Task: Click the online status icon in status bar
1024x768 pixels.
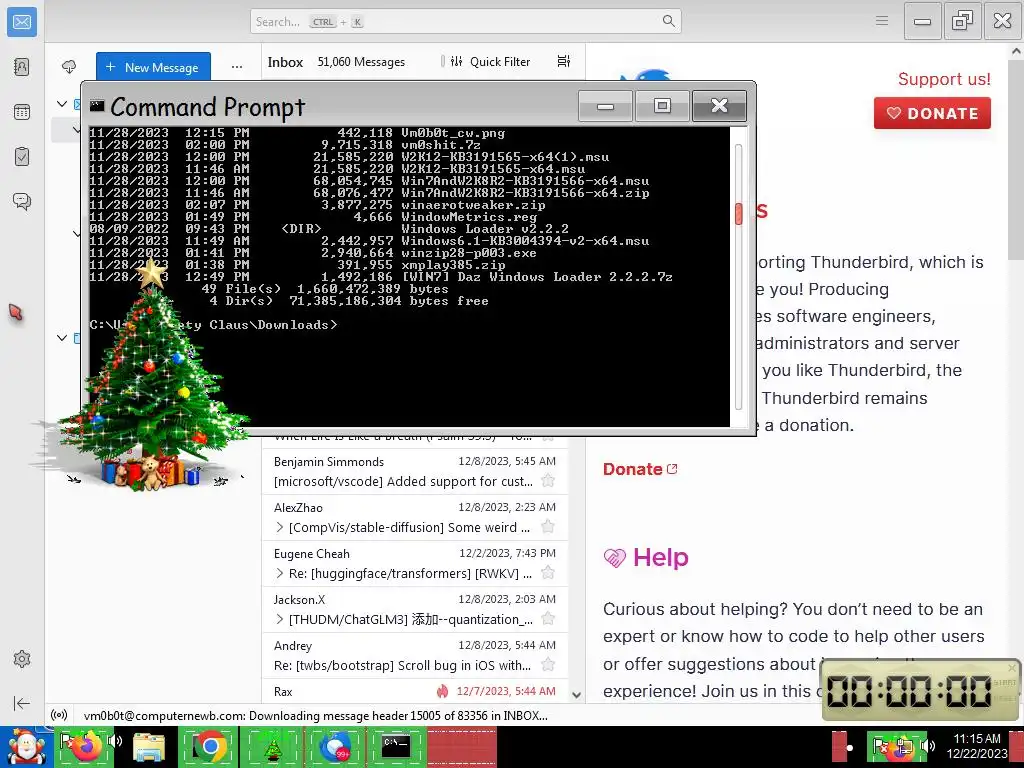Action: coord(59,715)
